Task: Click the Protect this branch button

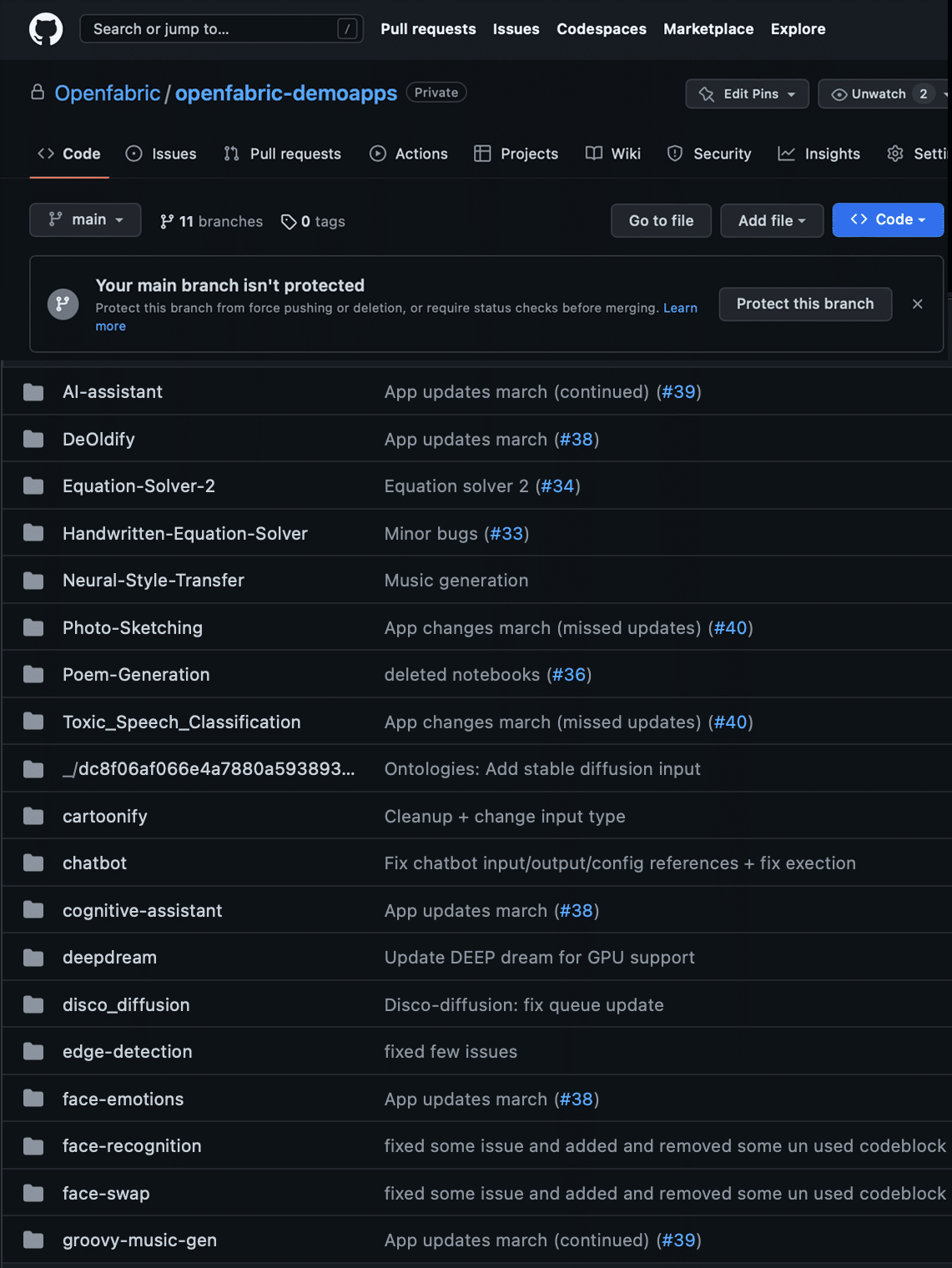Action: pyautogui.click(x=805, y=304)
